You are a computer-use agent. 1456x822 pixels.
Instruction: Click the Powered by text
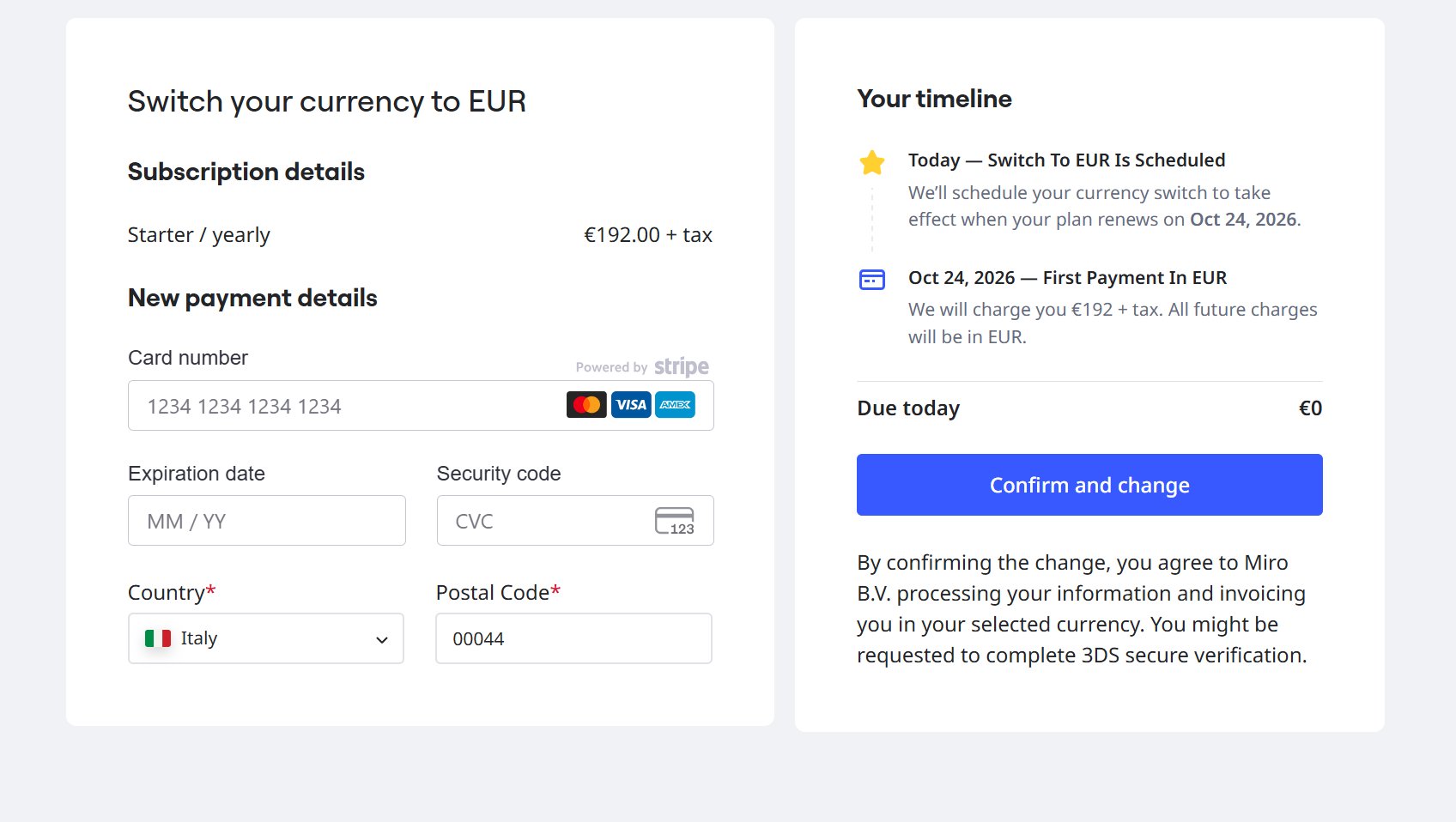[611, 367]
